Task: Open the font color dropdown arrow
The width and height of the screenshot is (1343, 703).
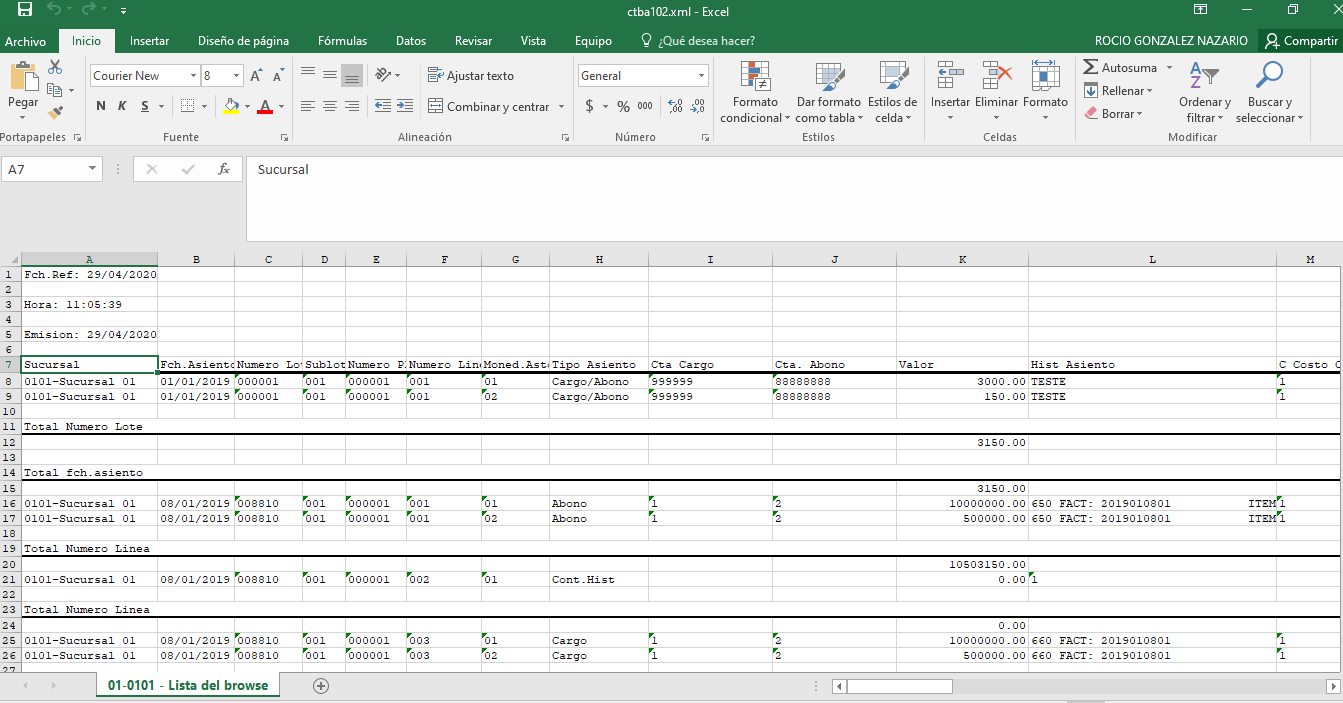Action: pos(281,106)
